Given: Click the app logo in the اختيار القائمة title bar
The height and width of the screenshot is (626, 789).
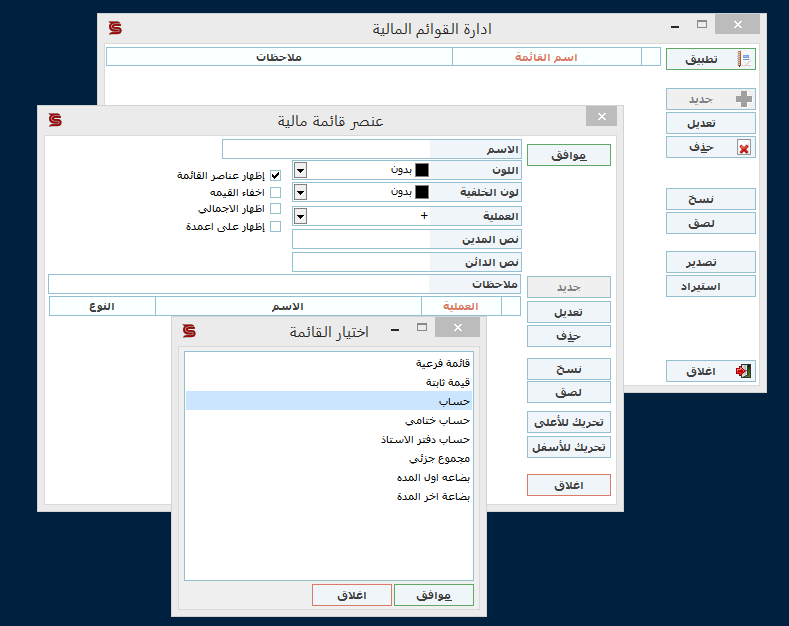Looking at the screenshot, I should coord(189,331).
